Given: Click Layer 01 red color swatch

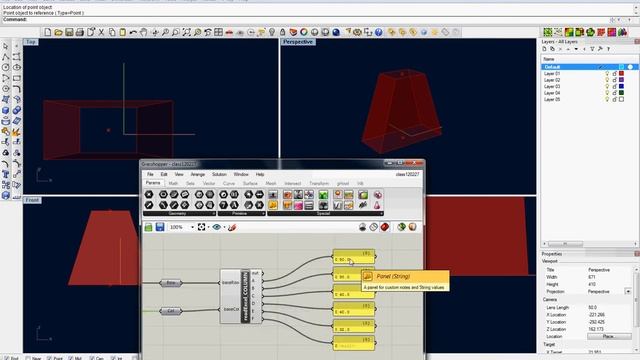Looking at the screenshot, I should 622,74.
